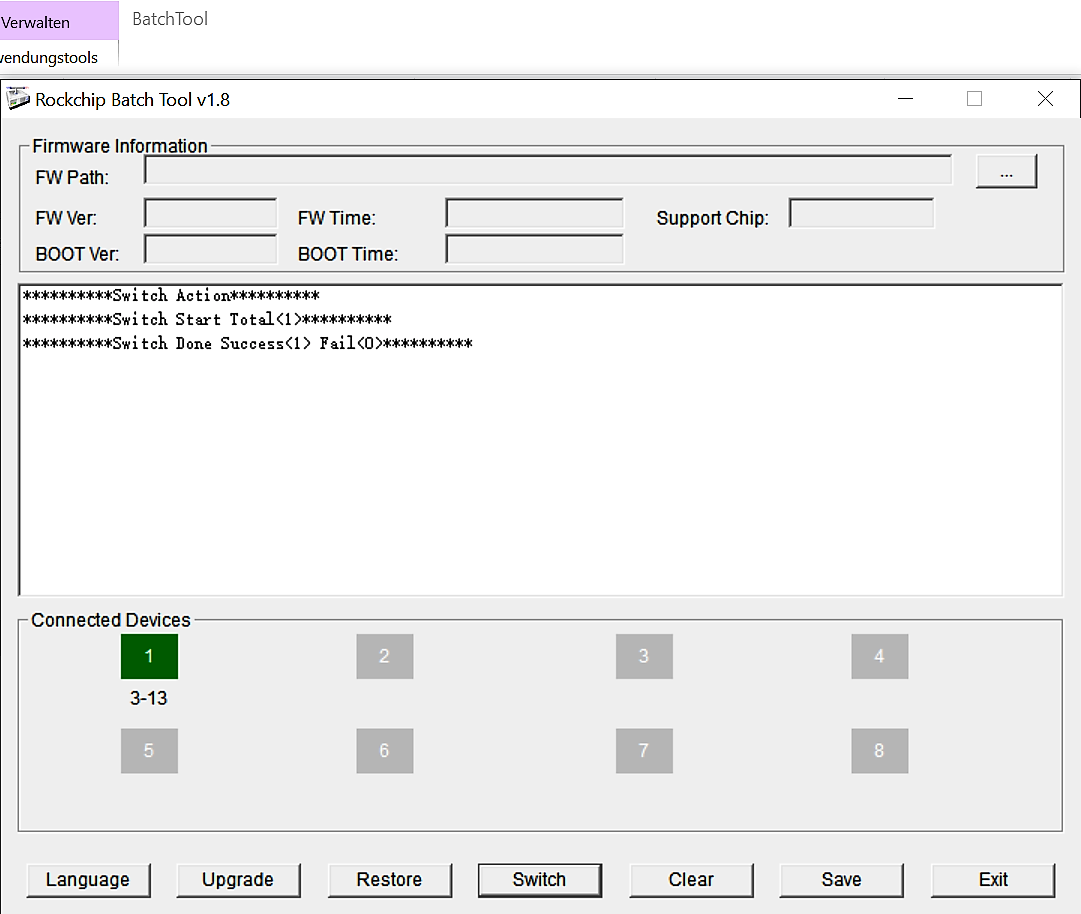Clear the log output
Viewport: 1081px width, 914px height.
[x=691, y=880]
